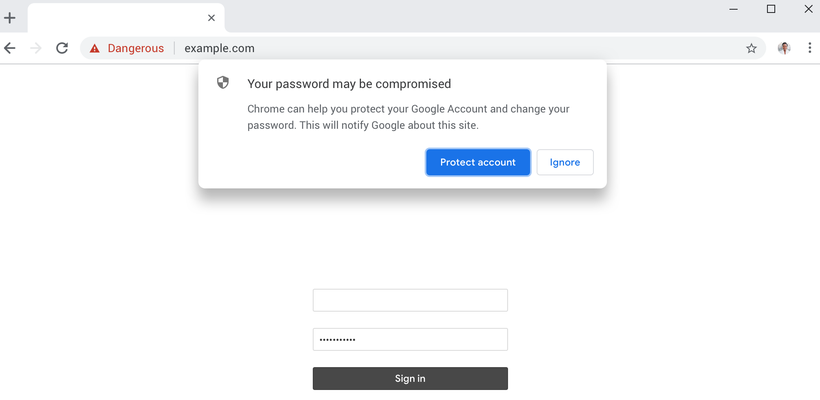Select the example.com address bar text
This screenshot has width=820, height=400.
coord(220,49)
